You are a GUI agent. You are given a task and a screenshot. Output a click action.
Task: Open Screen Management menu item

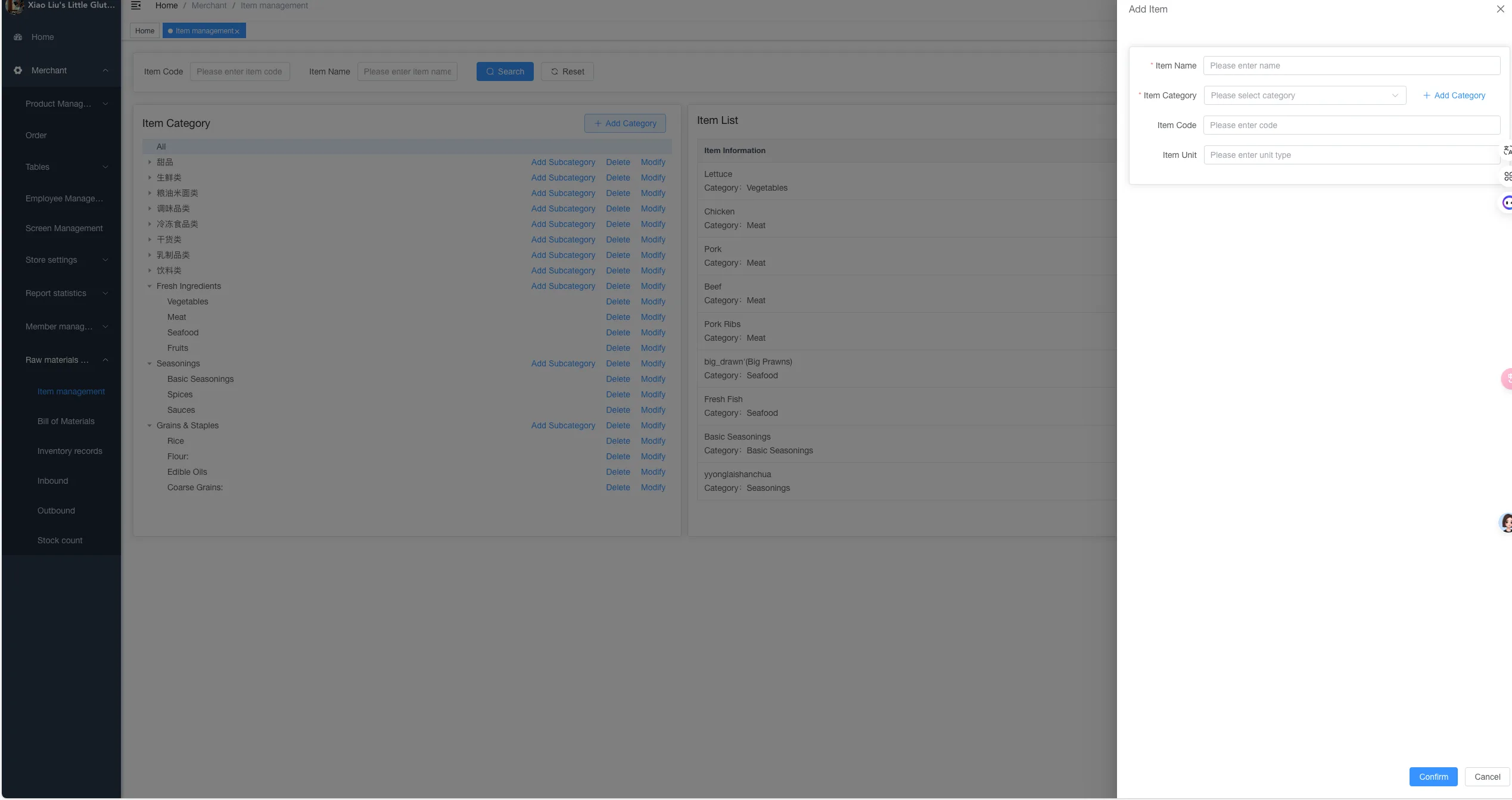tap(61, 228)
